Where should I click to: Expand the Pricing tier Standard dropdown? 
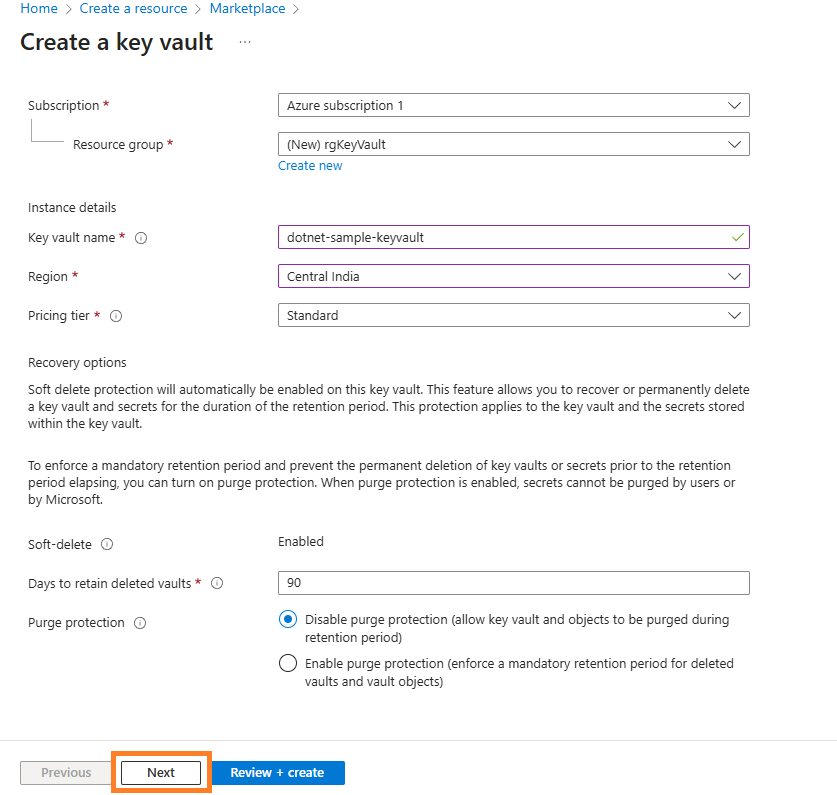click(513, 315)
